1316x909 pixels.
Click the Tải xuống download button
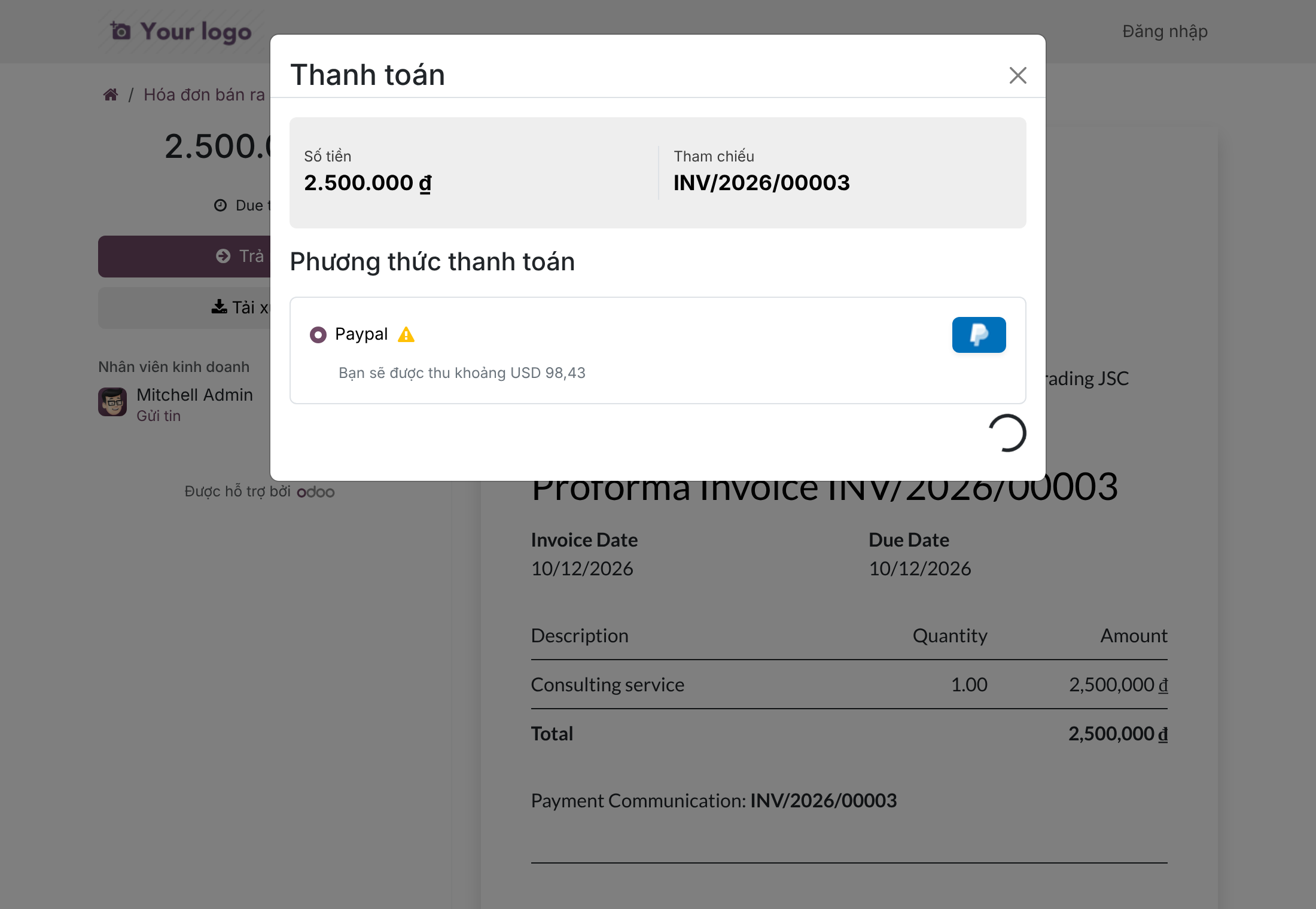184,307
